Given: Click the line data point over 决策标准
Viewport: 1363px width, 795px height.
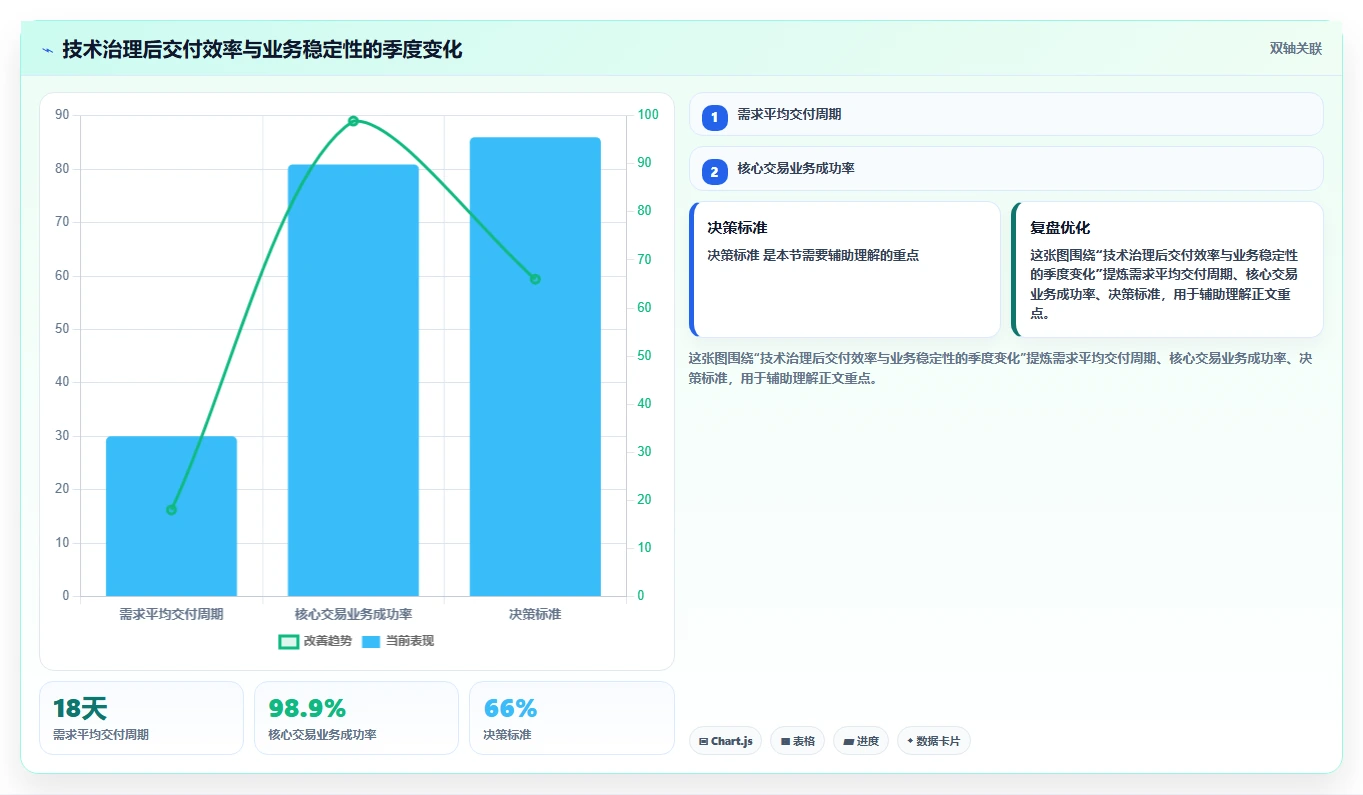Looking at the screenshot, I should click(535, 279).
